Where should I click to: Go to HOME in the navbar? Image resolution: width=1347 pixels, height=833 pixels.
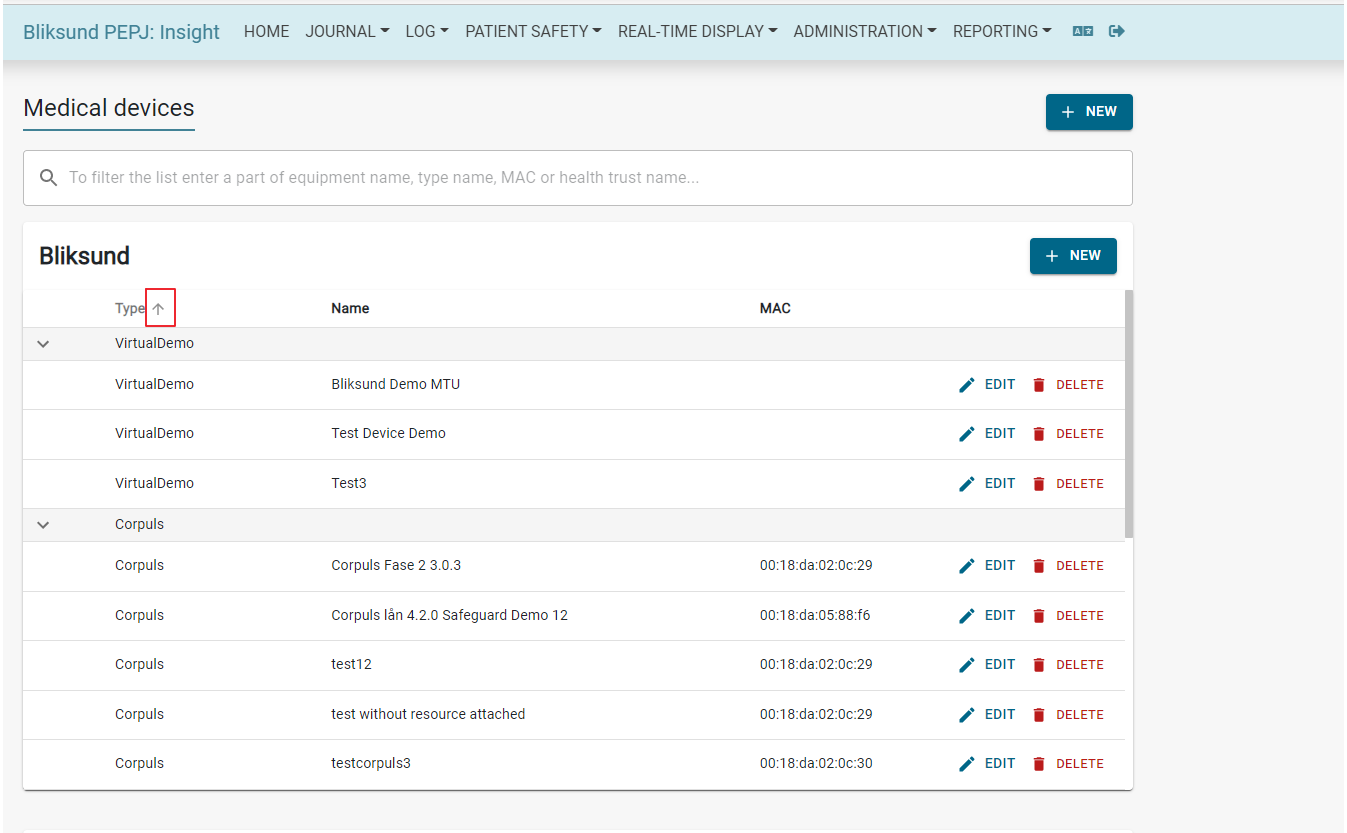click(267, 31)
